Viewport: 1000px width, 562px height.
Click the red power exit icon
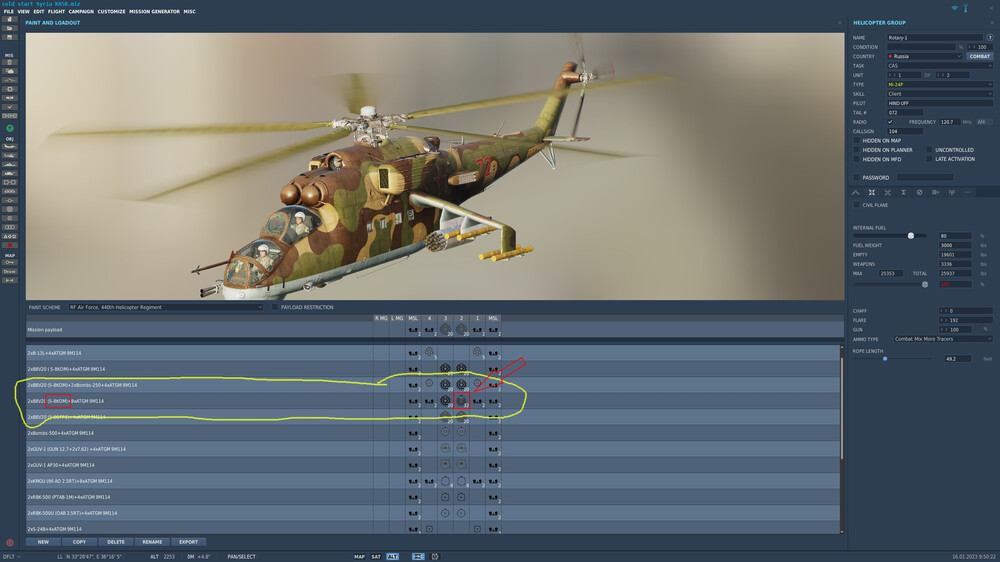pyautogui.click(x=10, y=543)
